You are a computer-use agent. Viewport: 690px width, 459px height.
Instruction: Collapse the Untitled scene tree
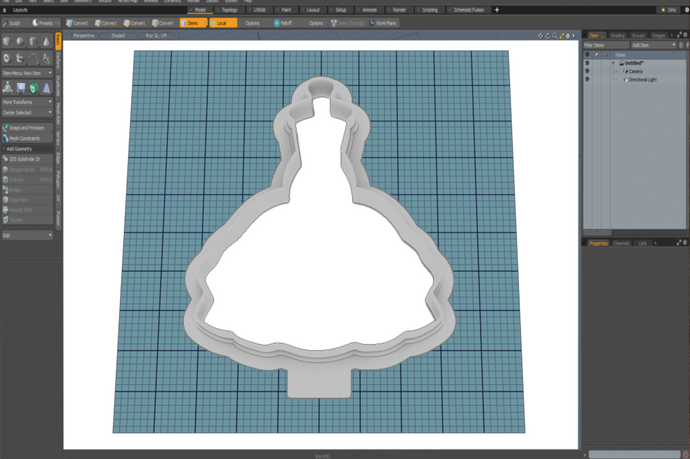(x=613, y=63)
